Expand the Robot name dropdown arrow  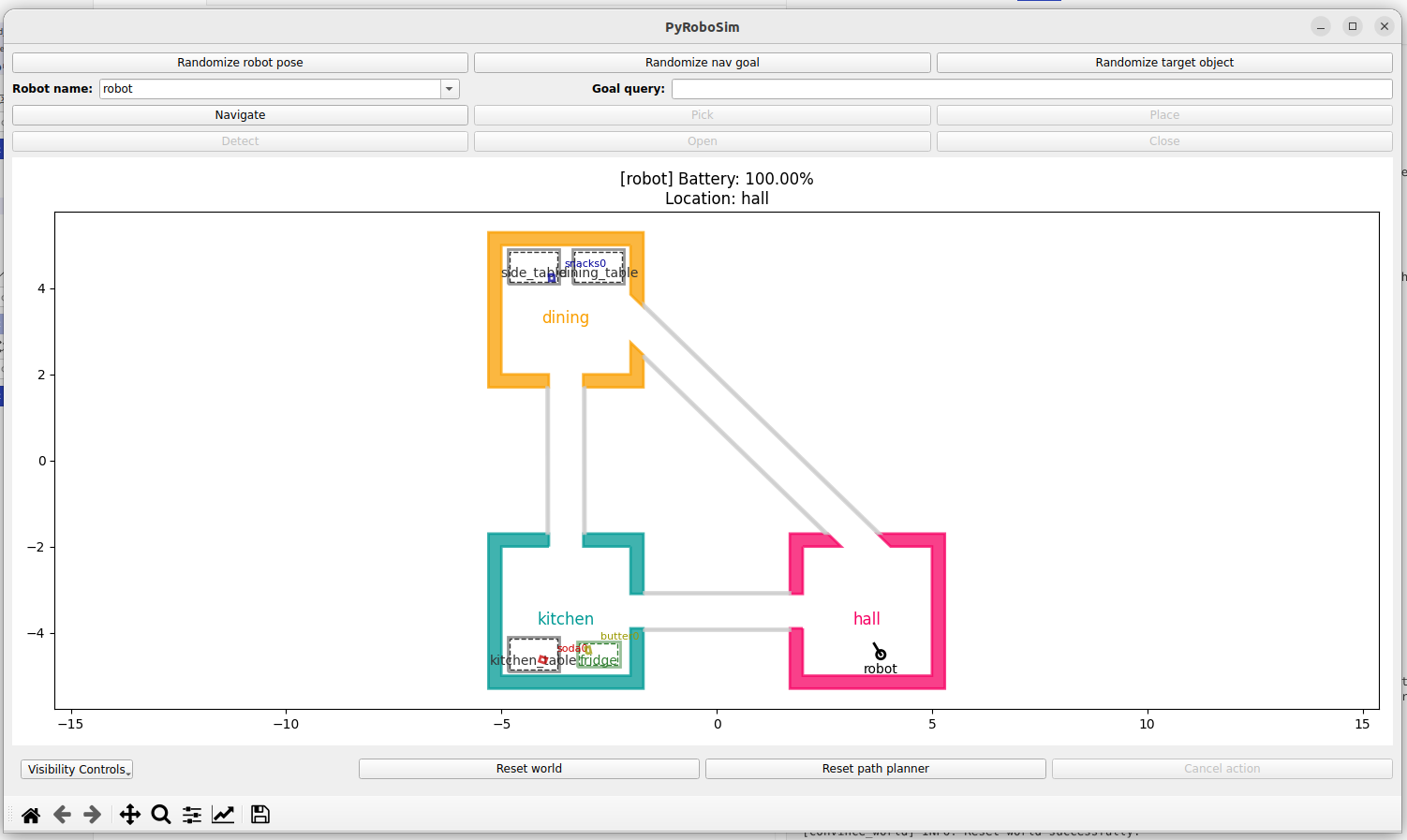[x=450, y=89]
